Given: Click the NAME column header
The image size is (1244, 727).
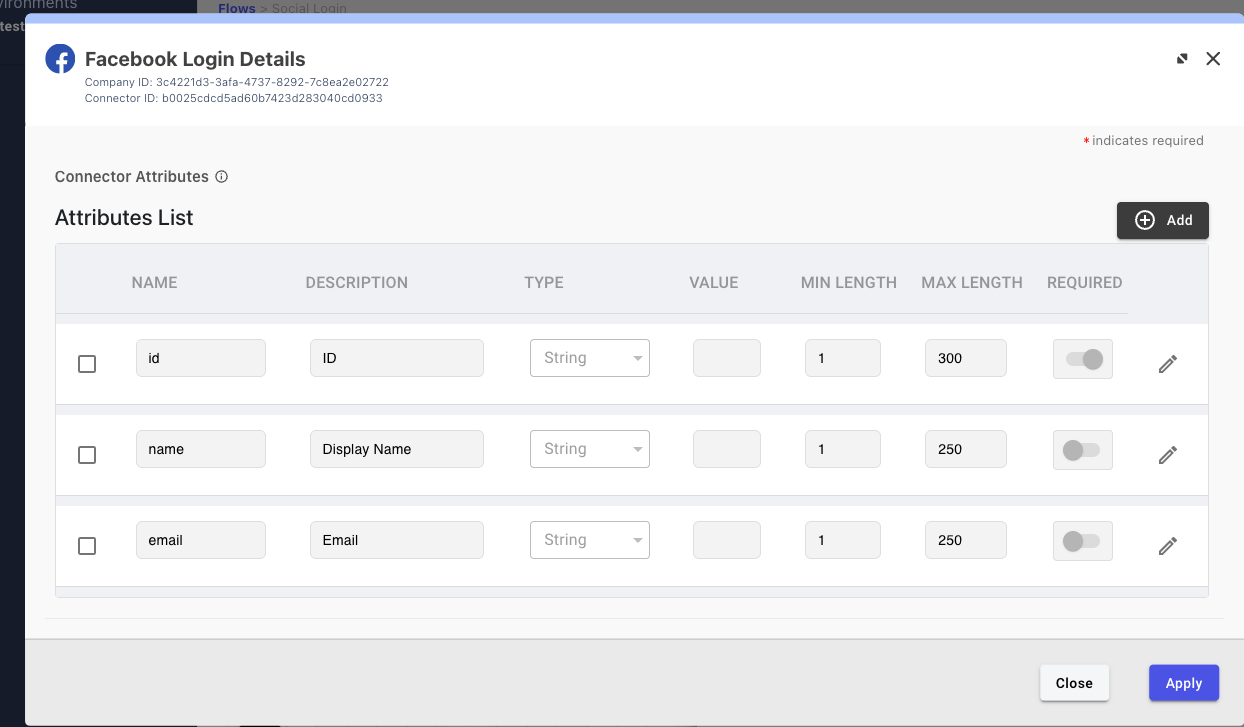Looking at the screenshot, I should [155, 283].
